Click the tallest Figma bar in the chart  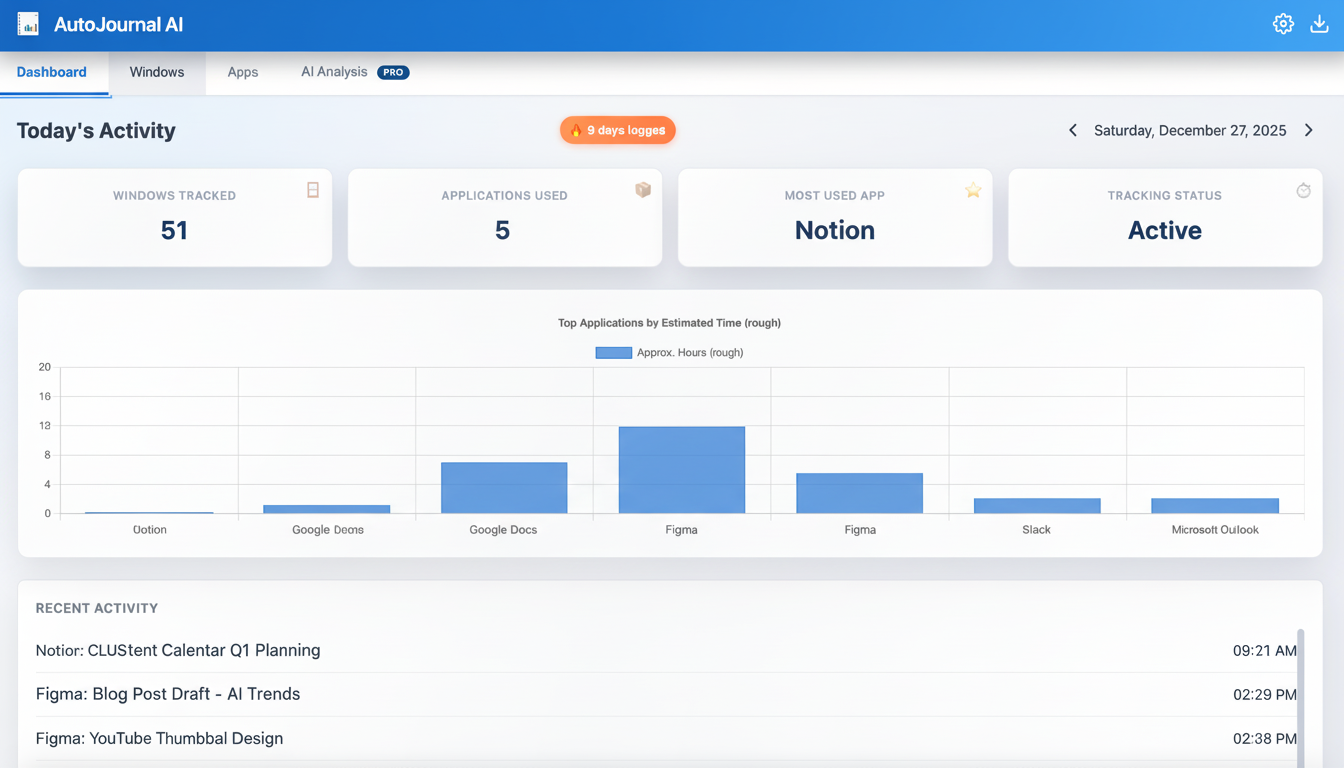pos(681,468)
